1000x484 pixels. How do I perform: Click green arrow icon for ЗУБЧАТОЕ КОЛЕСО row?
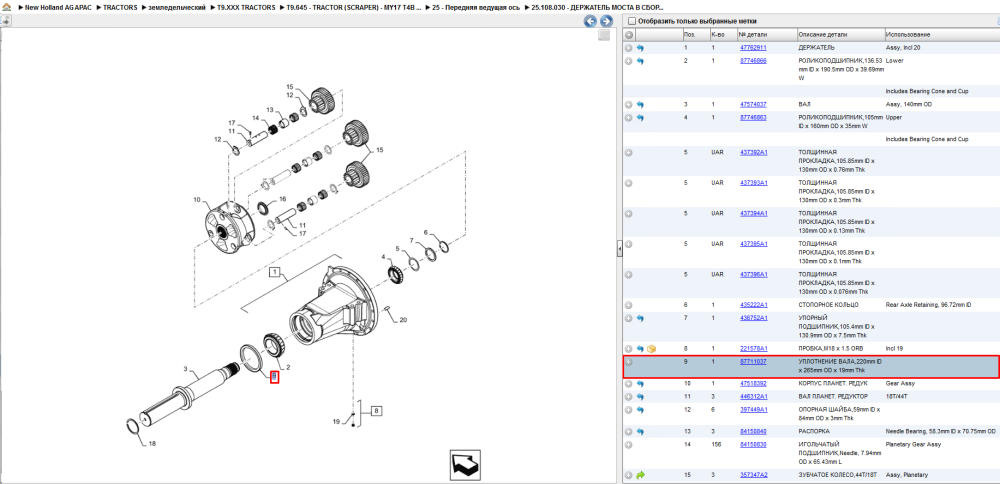pyautogui.click(x=640, y=475)
